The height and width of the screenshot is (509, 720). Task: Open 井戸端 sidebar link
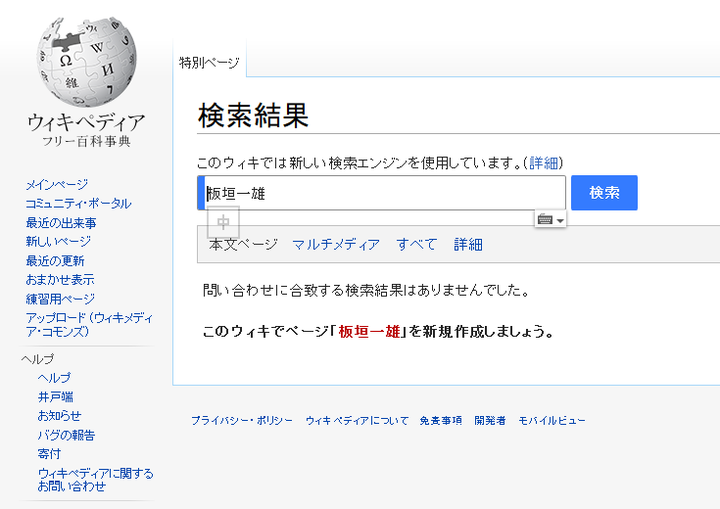tap(56, 397)
